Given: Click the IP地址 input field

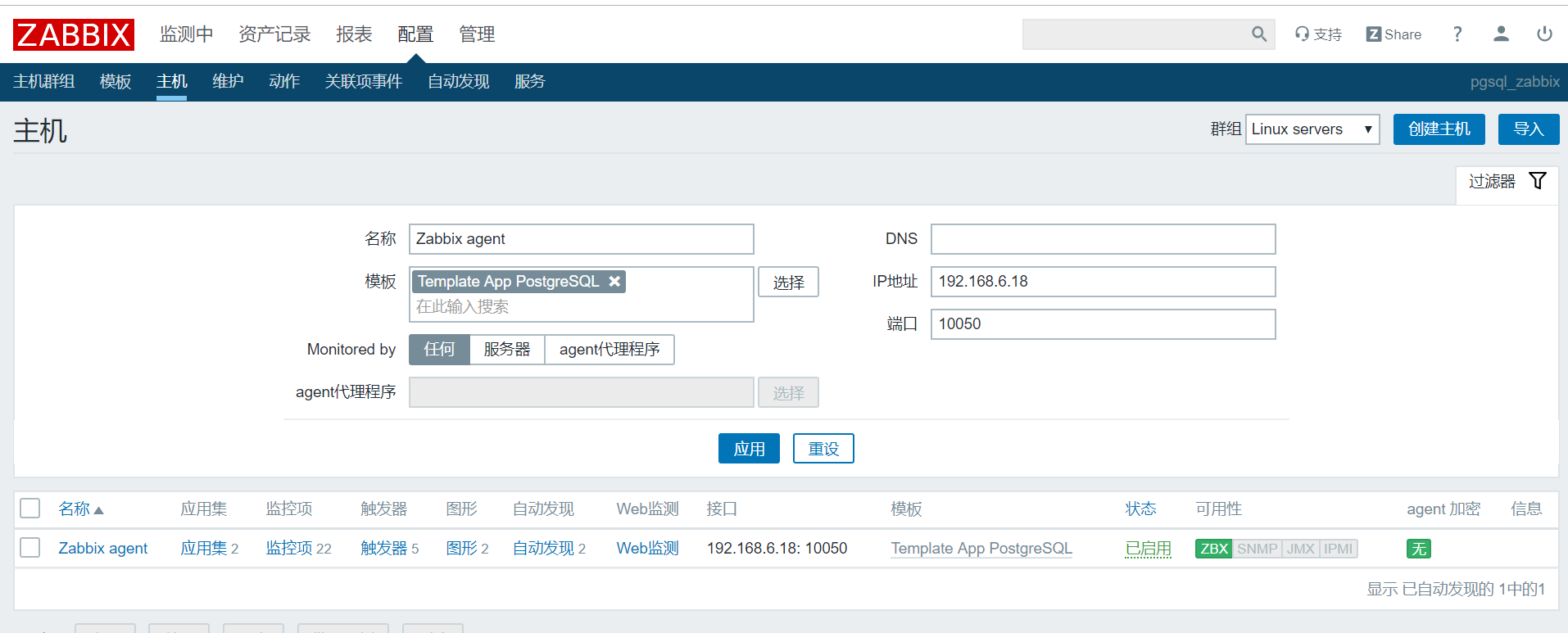Looking at the screenshot, I should (x=1103, y=282).
